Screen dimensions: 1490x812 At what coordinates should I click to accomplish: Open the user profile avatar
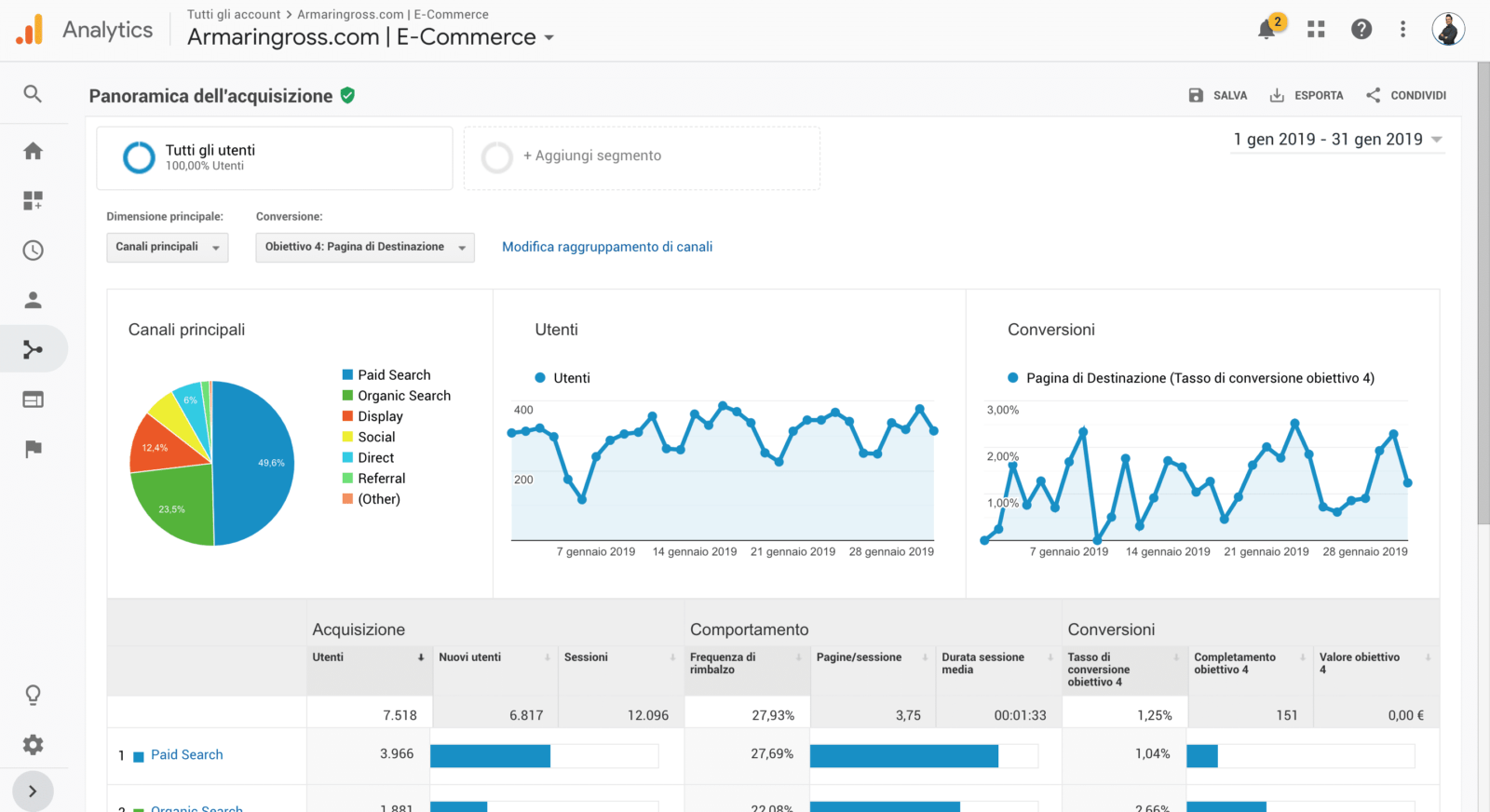click(1448, 29)
